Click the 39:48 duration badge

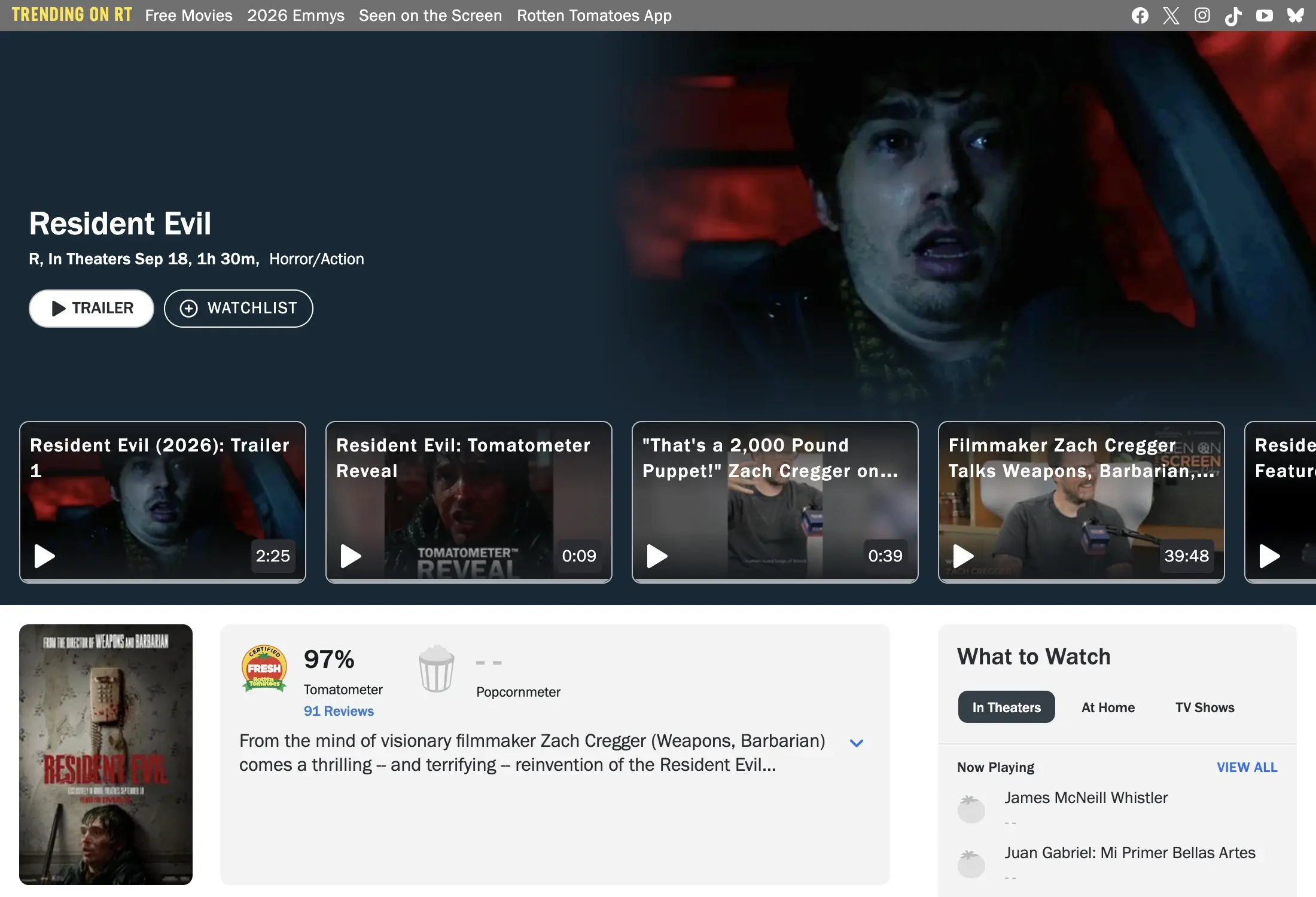pos(1187,556)
